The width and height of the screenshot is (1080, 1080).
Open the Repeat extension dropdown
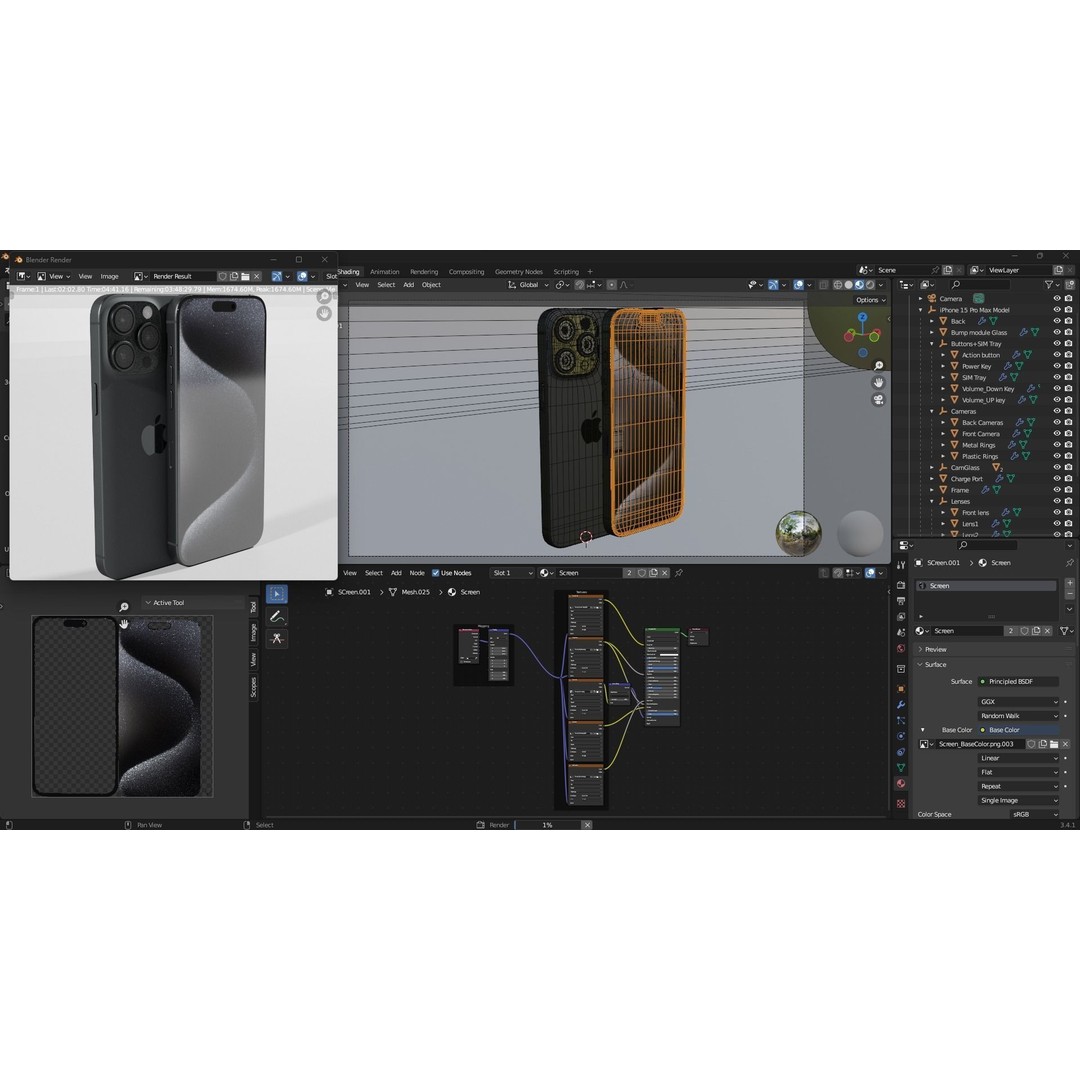pyautogui.click(x=1018, y=787)
